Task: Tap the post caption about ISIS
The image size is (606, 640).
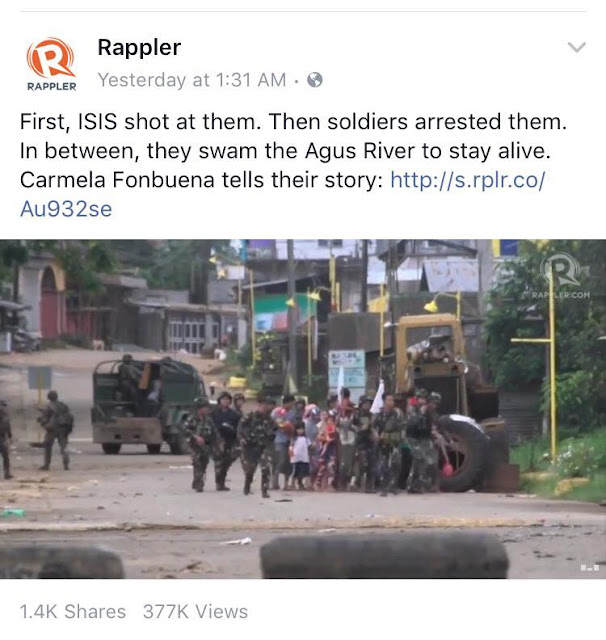Action: pos(293,165)
